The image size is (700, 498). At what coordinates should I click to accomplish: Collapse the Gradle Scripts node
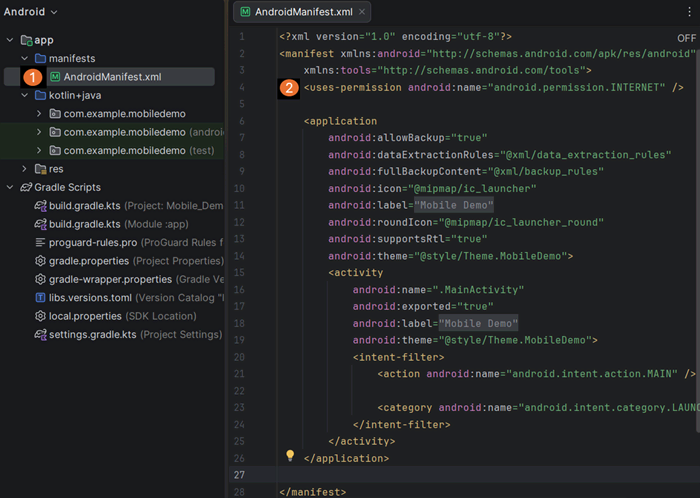click(x=10, y=187)
